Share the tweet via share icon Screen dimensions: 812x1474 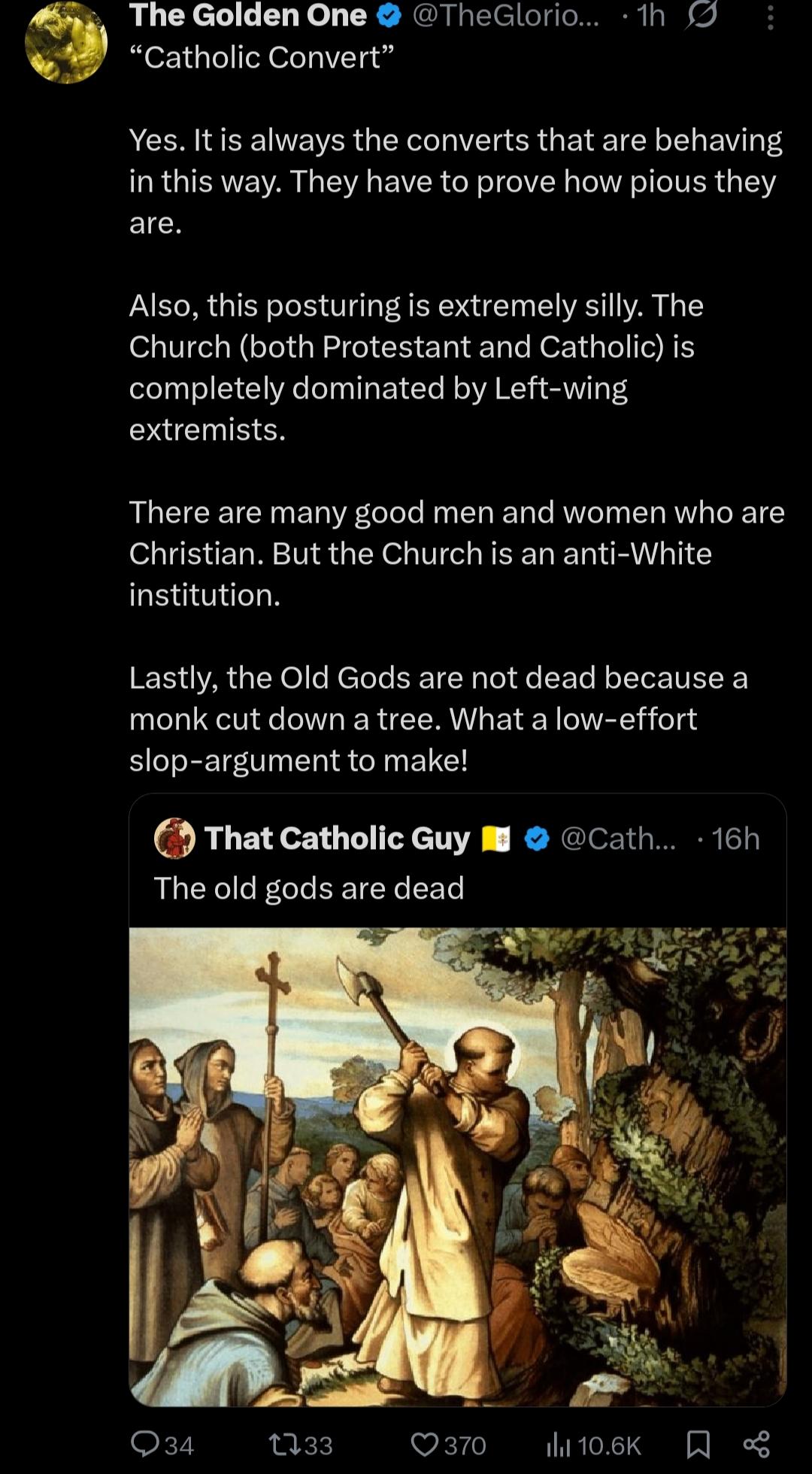click(756, 1444)
